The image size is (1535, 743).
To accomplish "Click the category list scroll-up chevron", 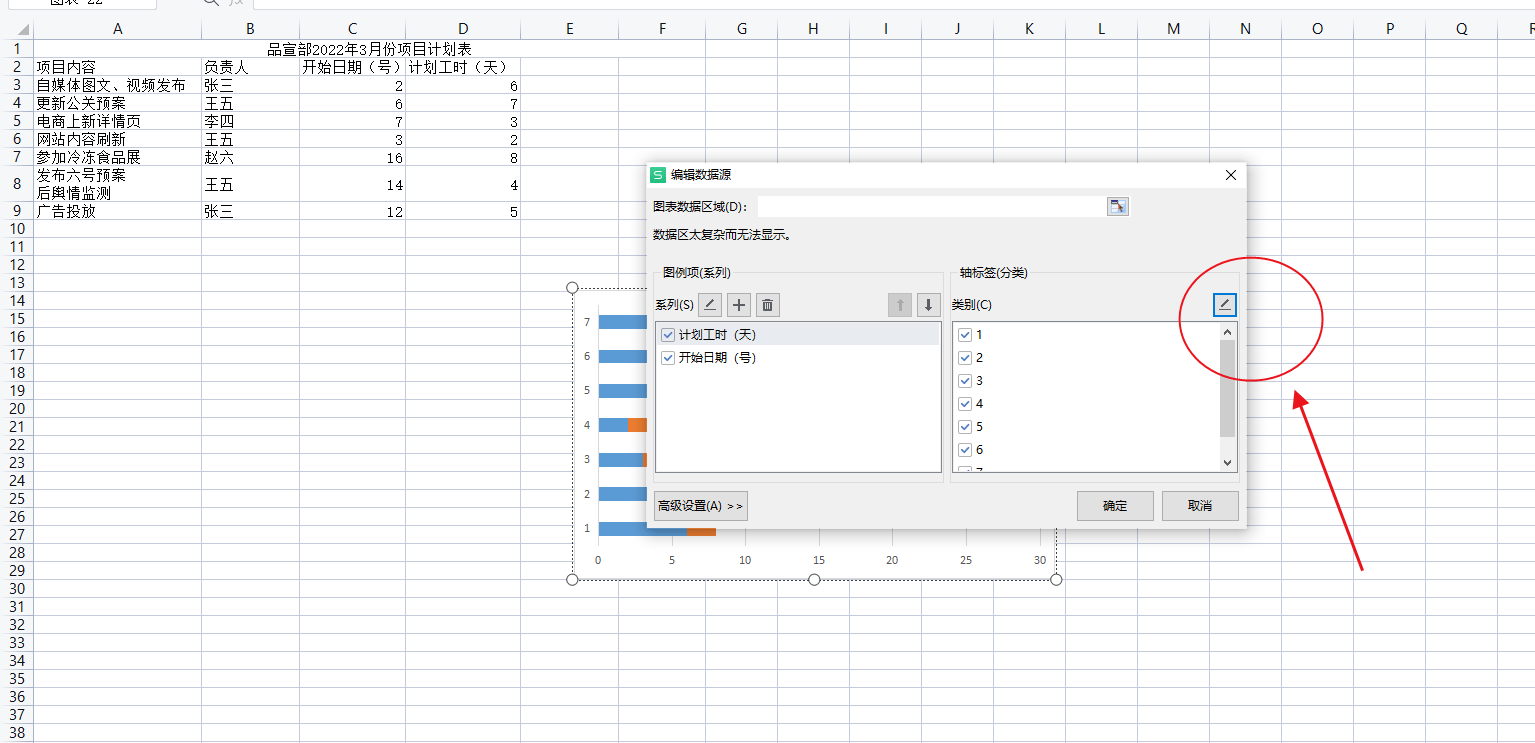I will [x=1226, y=330].
